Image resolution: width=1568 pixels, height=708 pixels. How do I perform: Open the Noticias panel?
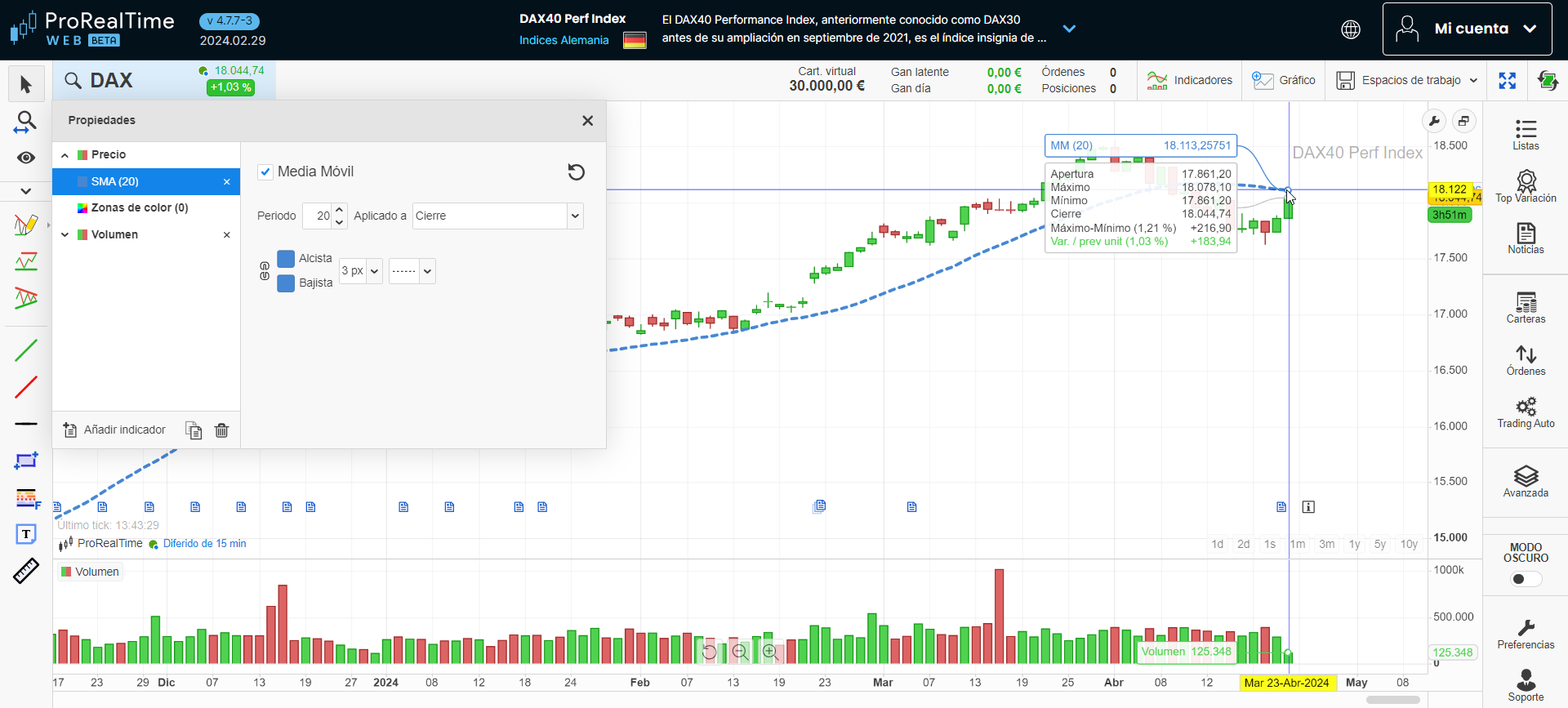pos(1525,238)
